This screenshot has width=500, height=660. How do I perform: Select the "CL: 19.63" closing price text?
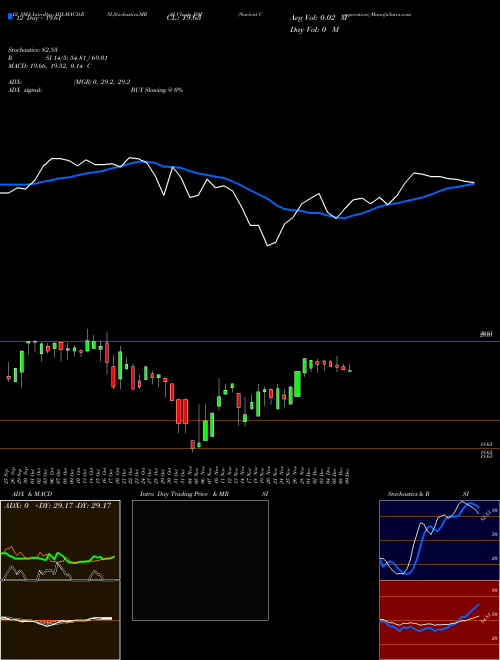pos(184,18)
